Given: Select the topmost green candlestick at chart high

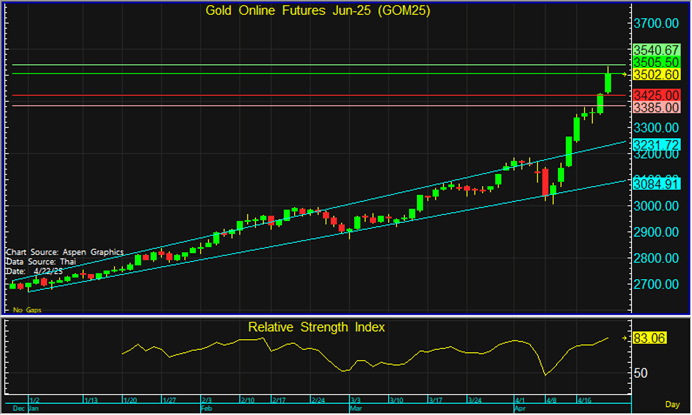Looking at the screenshot, I should click(608, 82).
